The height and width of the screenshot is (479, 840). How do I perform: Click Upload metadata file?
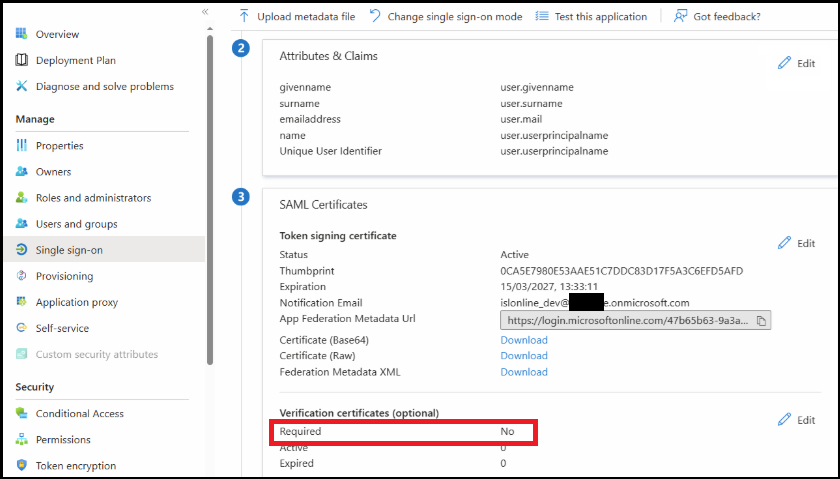point(306,17)
